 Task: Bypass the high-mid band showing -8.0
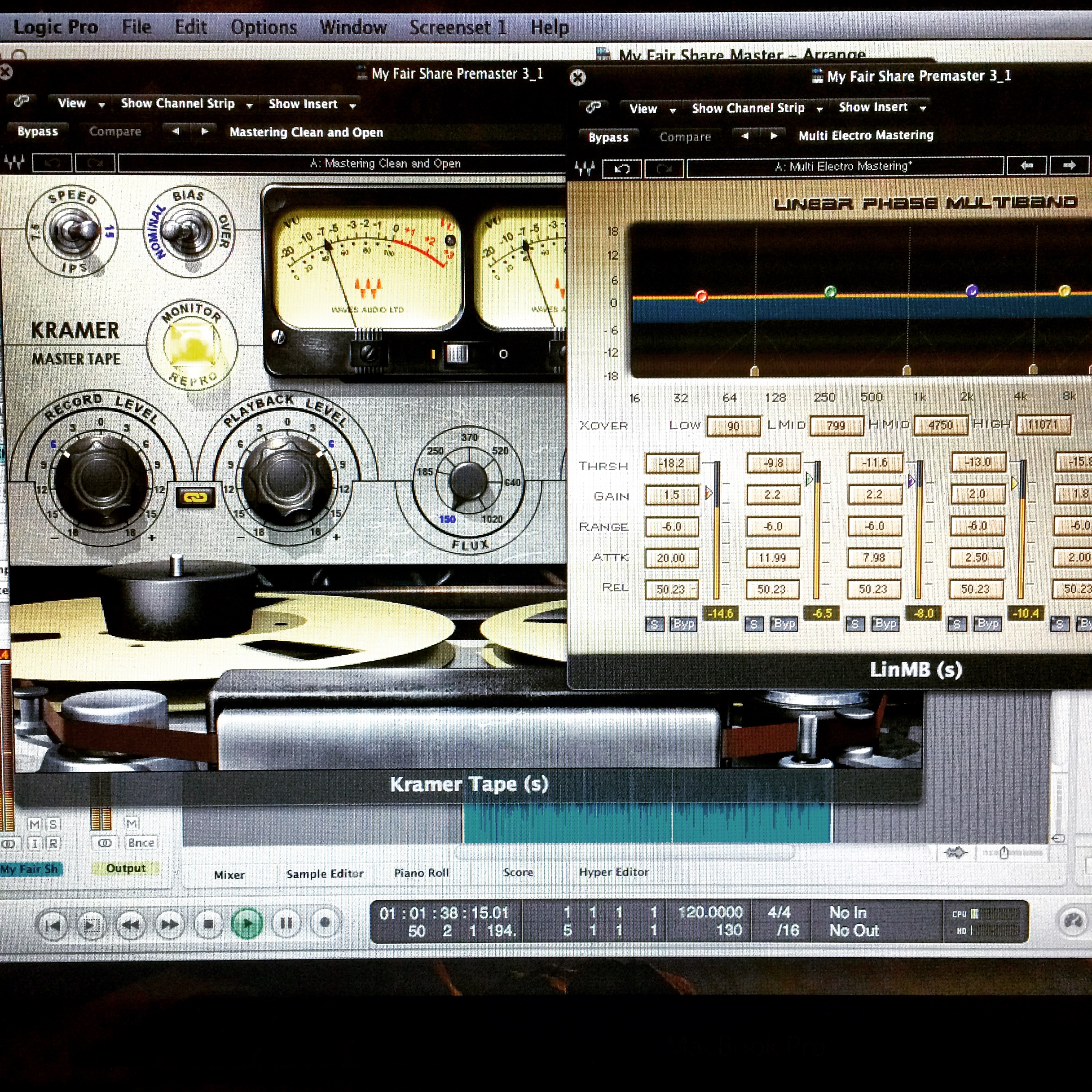885,623
